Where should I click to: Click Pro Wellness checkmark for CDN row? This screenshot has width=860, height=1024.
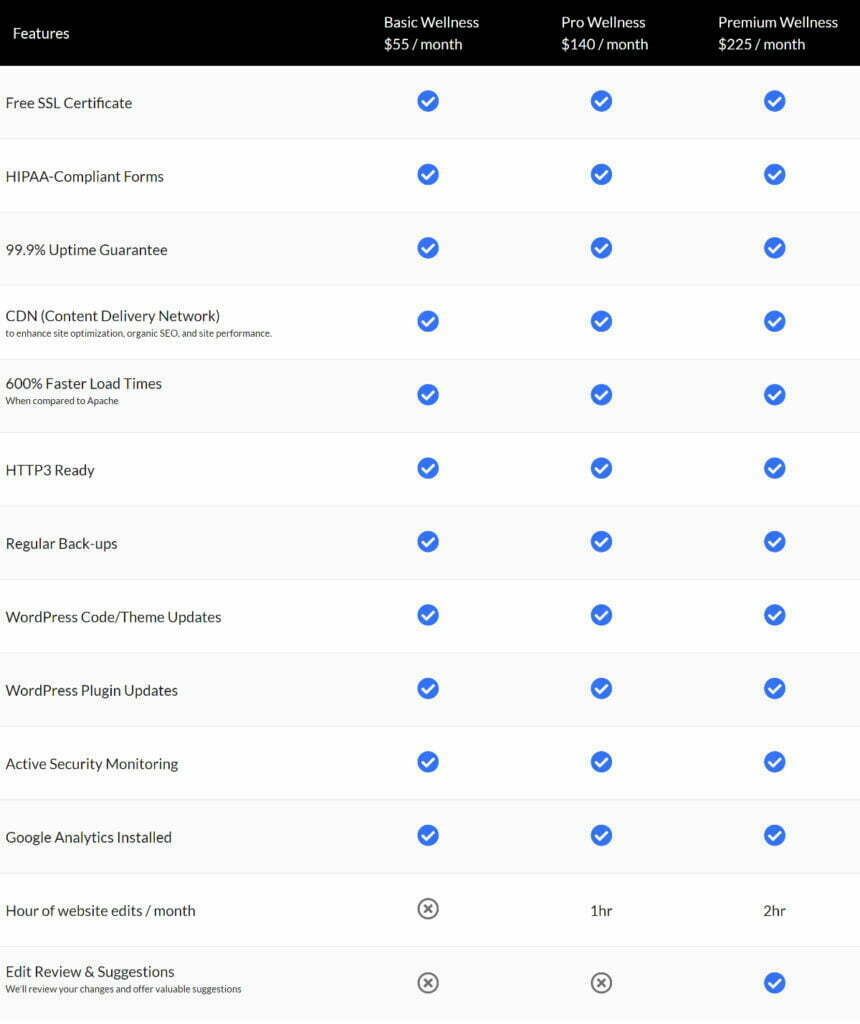[x=601, y=321]
